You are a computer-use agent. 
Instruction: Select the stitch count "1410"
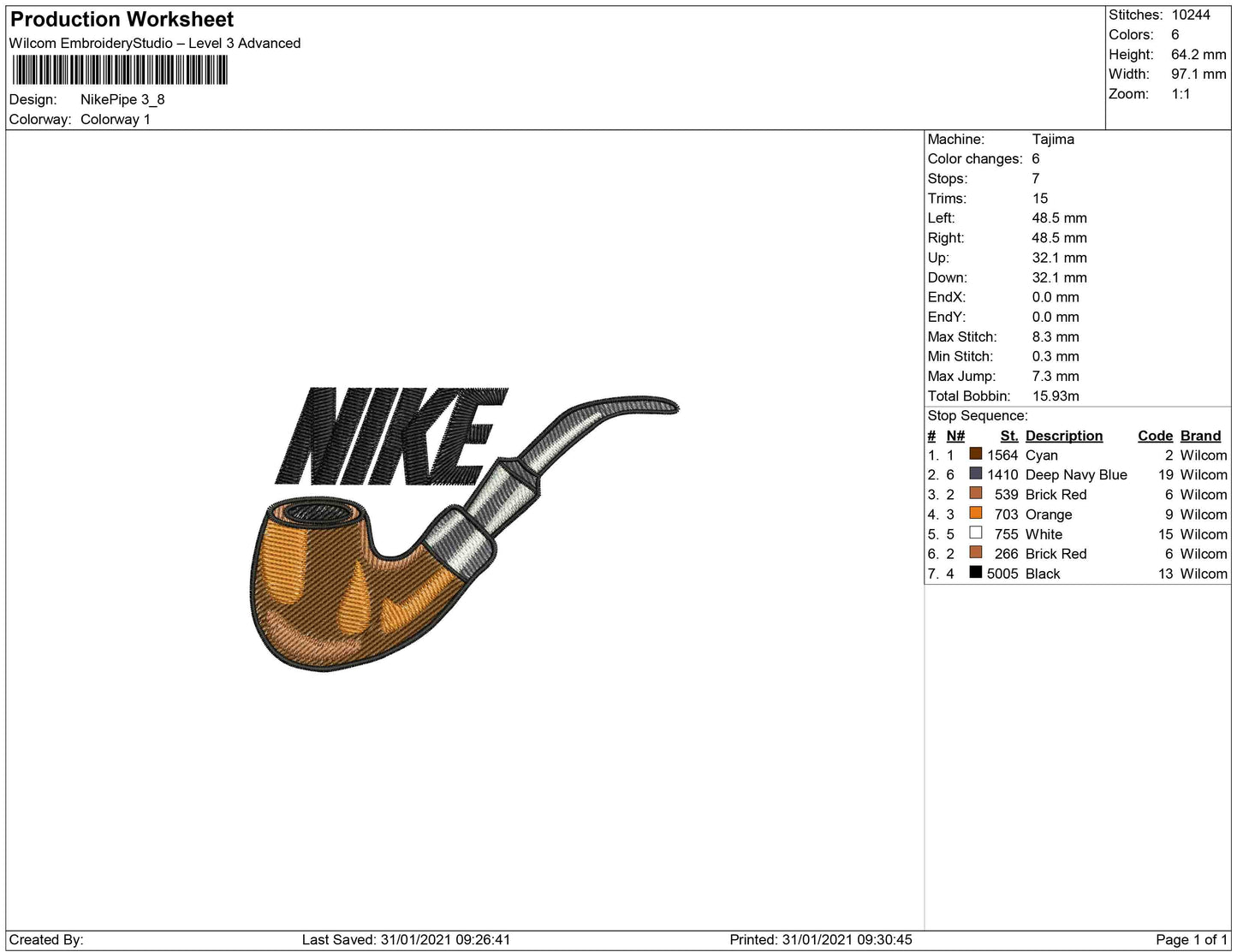pos(1002,475)
